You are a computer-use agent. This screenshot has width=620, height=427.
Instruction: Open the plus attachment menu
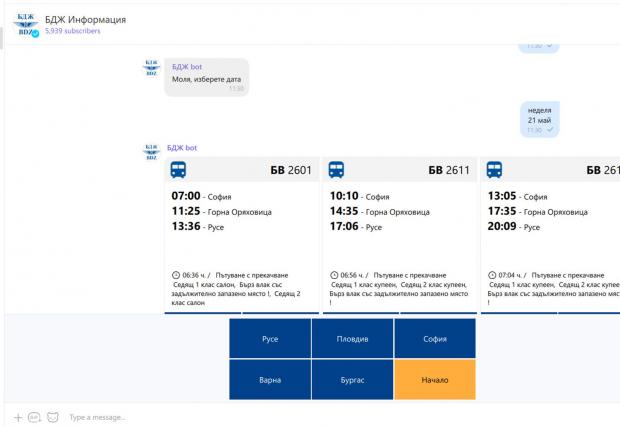click(x=18, y=417)
